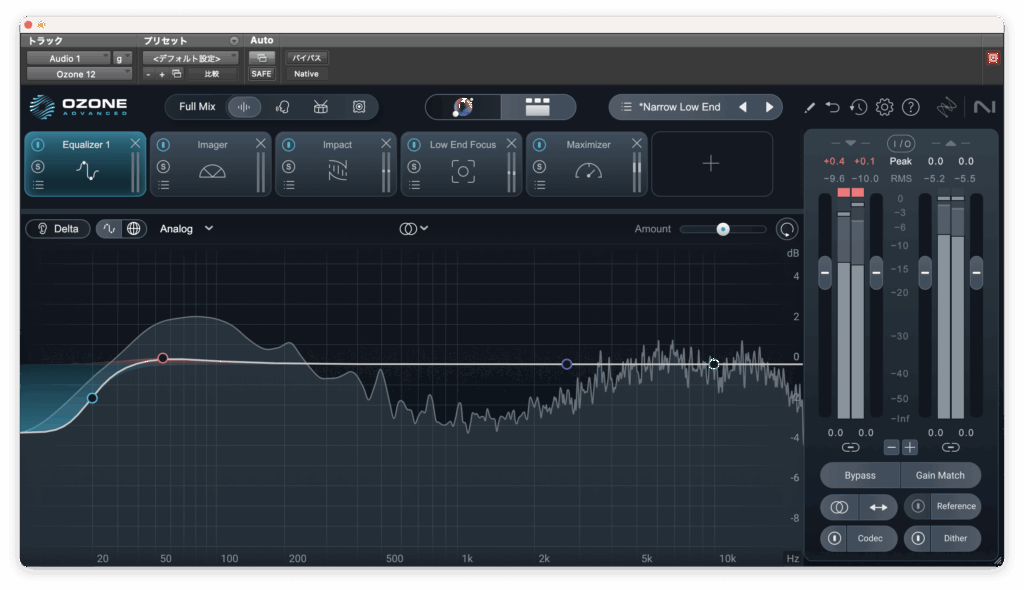This screenshot has width=1024, height=590.
Task: Open the stereo channel mode dropdown
Action: (414, 229)
